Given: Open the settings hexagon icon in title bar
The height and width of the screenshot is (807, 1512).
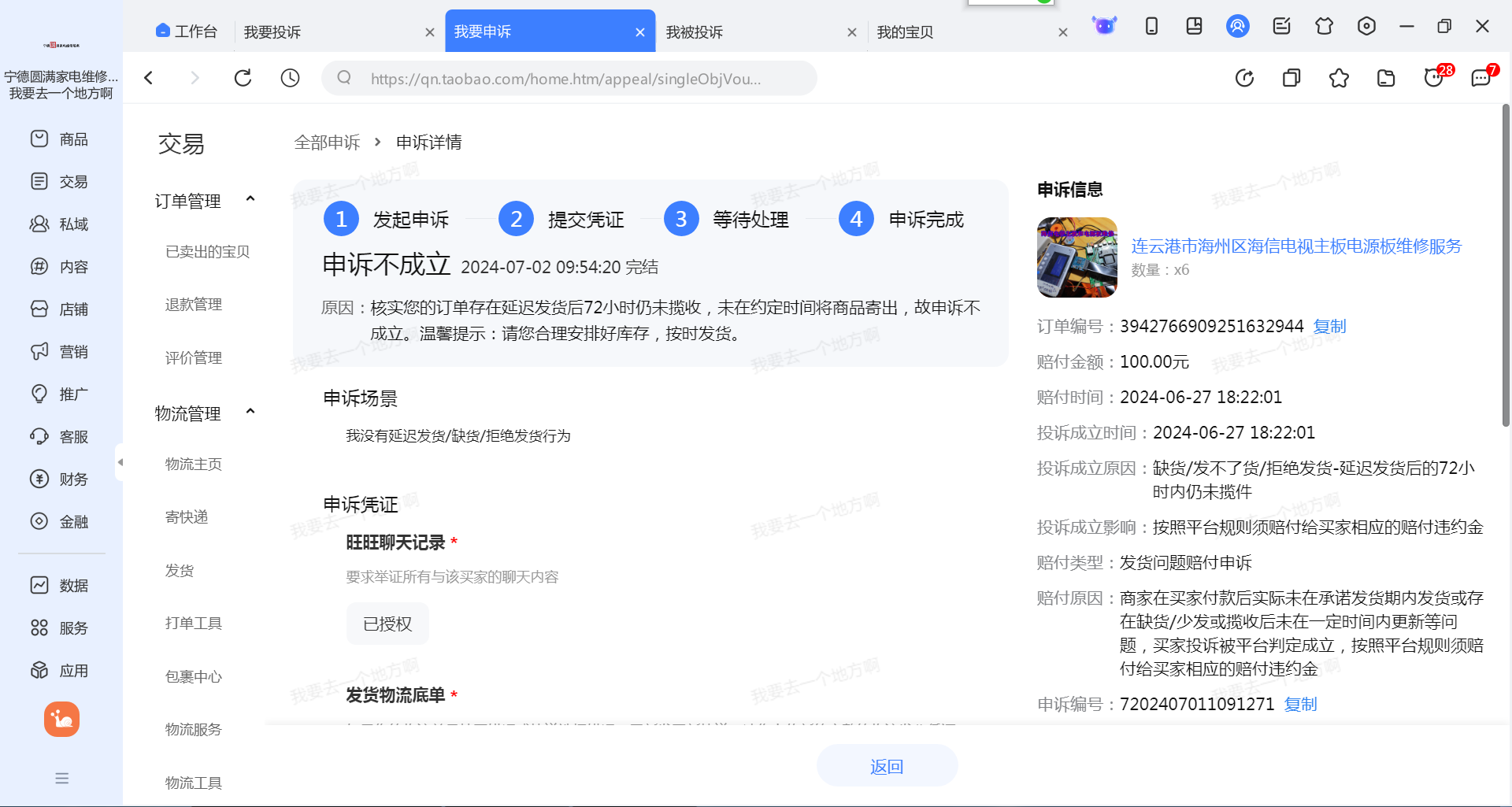Looking at the screenshot, I should click(x=1367, y=26).
